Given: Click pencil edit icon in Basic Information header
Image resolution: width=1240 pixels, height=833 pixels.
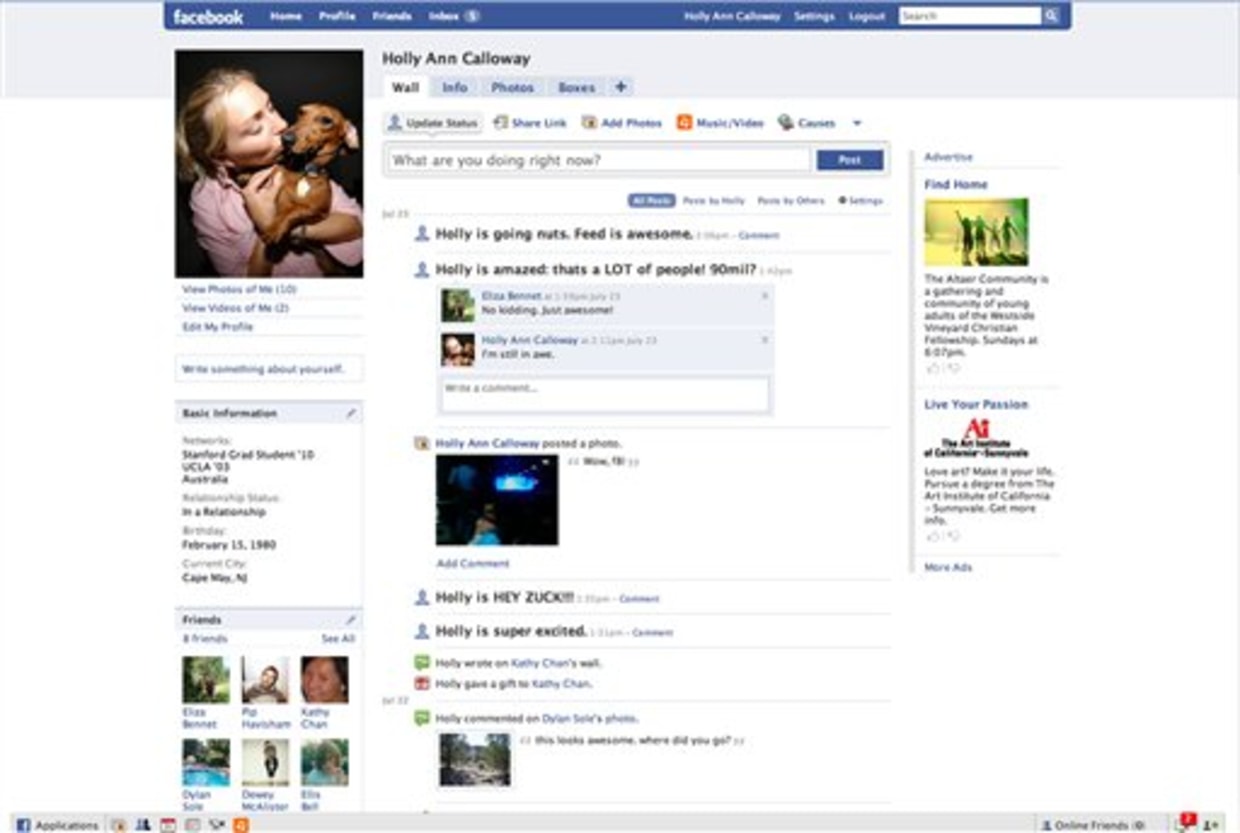Looking at the screenshot, I should click(x=351, y=413).
